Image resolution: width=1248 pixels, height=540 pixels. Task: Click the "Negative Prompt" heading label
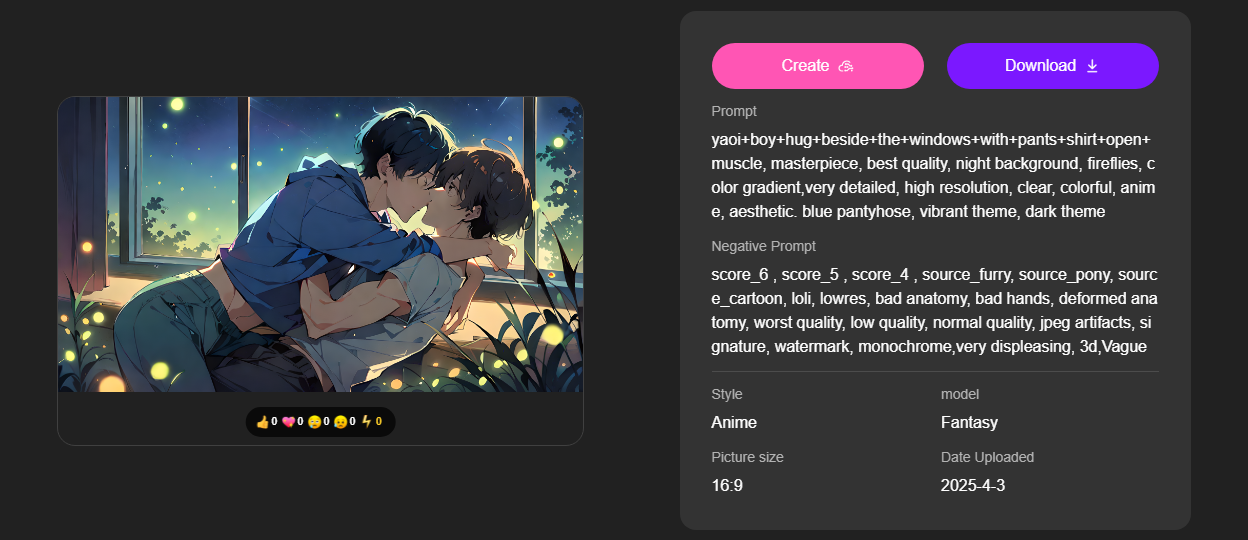[x=764, y=246]
